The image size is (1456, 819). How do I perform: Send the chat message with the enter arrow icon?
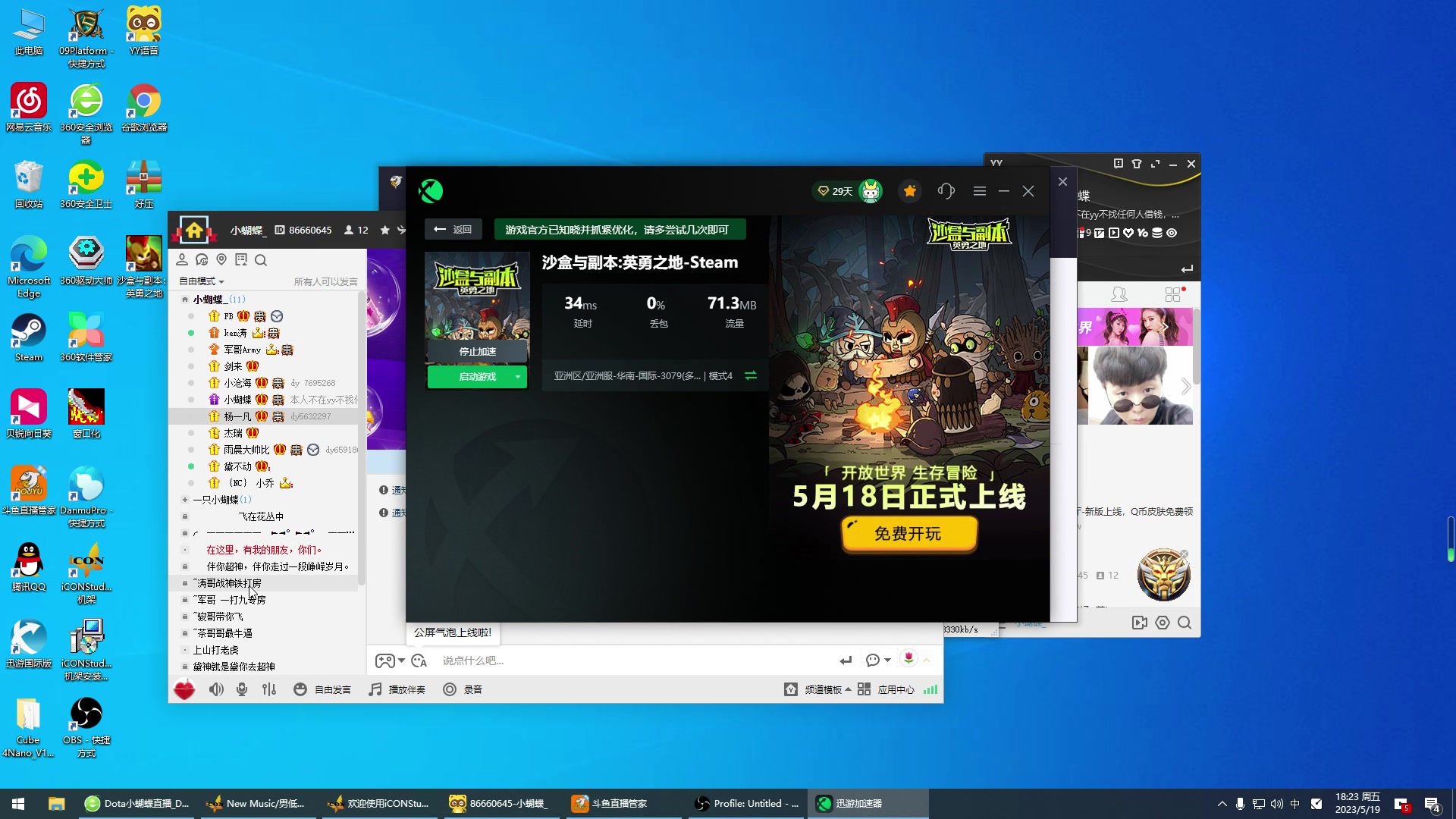pos(846,661)
